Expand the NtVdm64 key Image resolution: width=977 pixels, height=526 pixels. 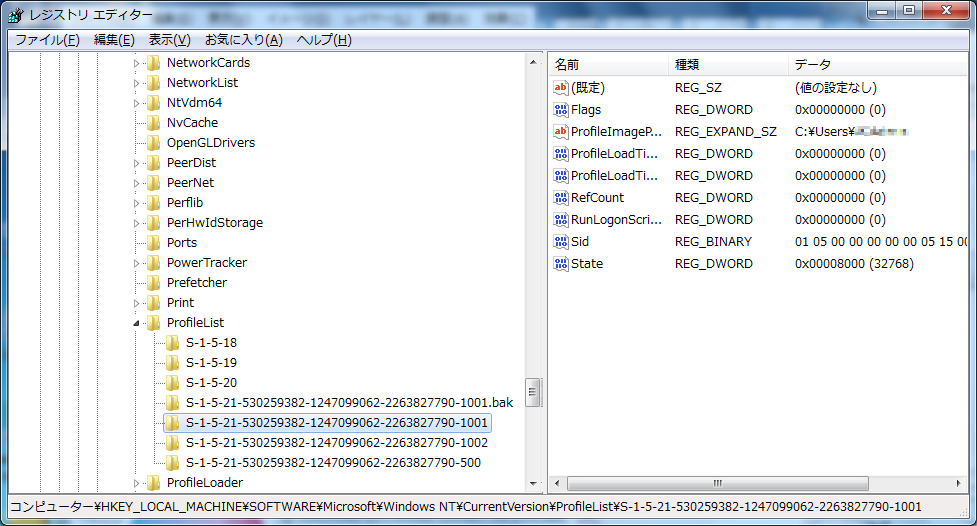[x=136, y=103]
